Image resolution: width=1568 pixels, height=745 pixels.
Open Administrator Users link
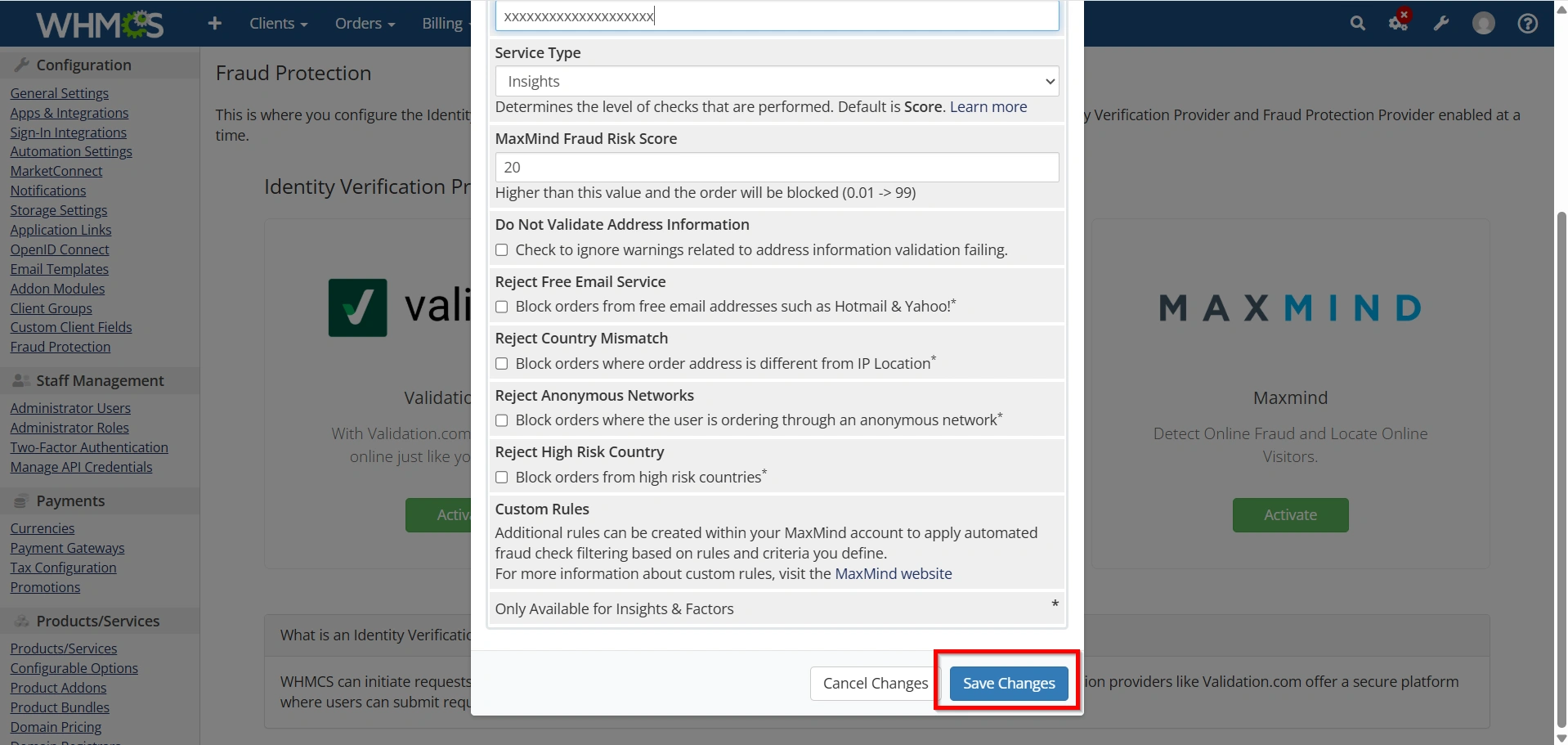tap(70, 408)
